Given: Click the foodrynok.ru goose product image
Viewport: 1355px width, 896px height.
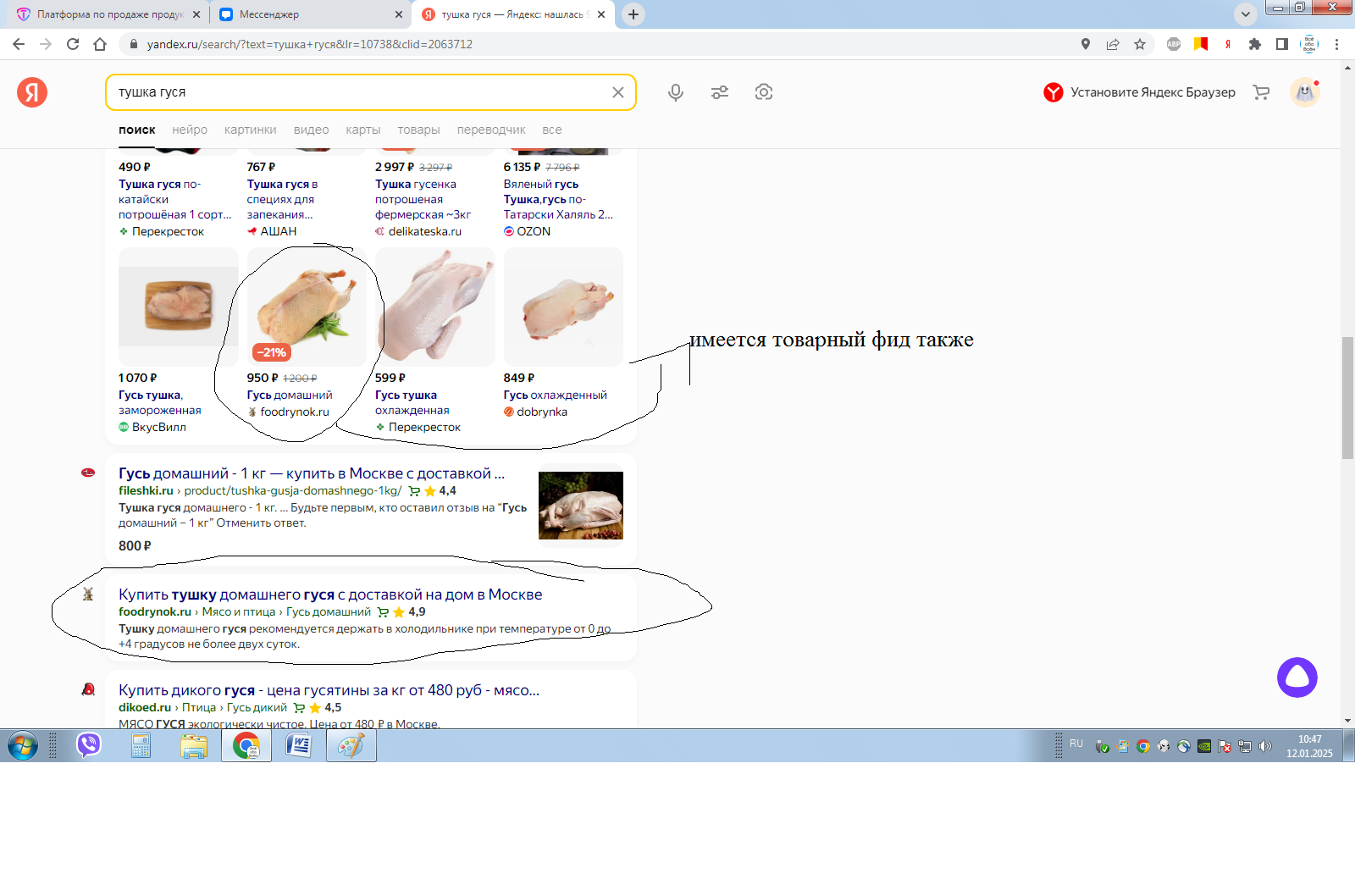Looking at the screenshot, I should point(307,307).
